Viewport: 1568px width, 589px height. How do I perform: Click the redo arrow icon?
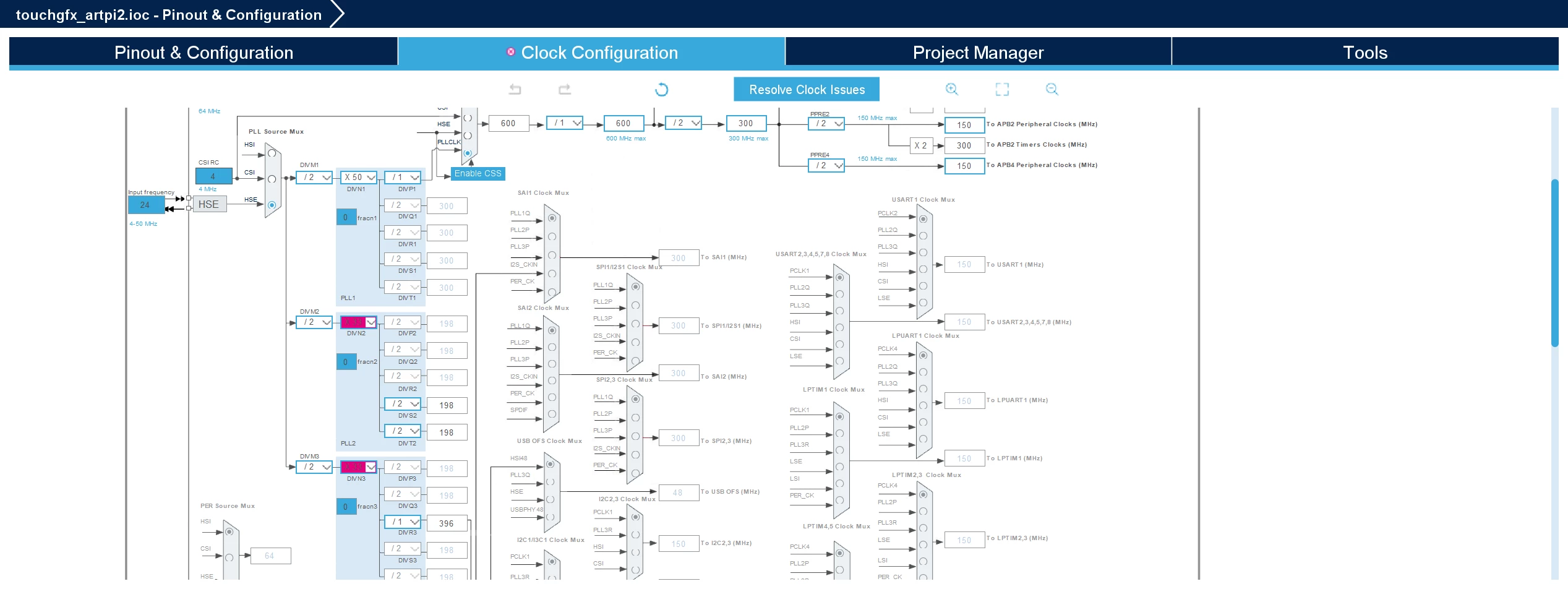point(564,90)
